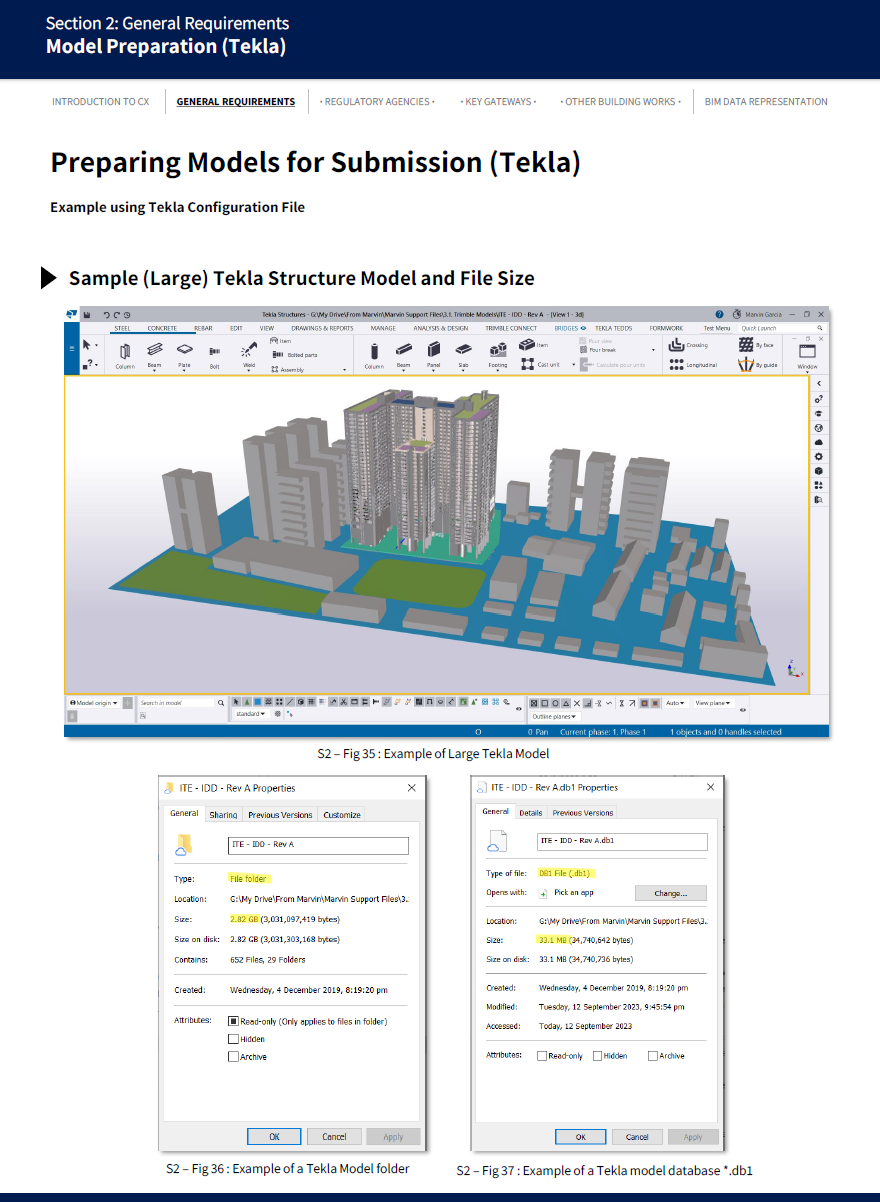The image size is (880, 1202).
Task: Open the STEEL ribbon tab
Action: tap(122, 328)
